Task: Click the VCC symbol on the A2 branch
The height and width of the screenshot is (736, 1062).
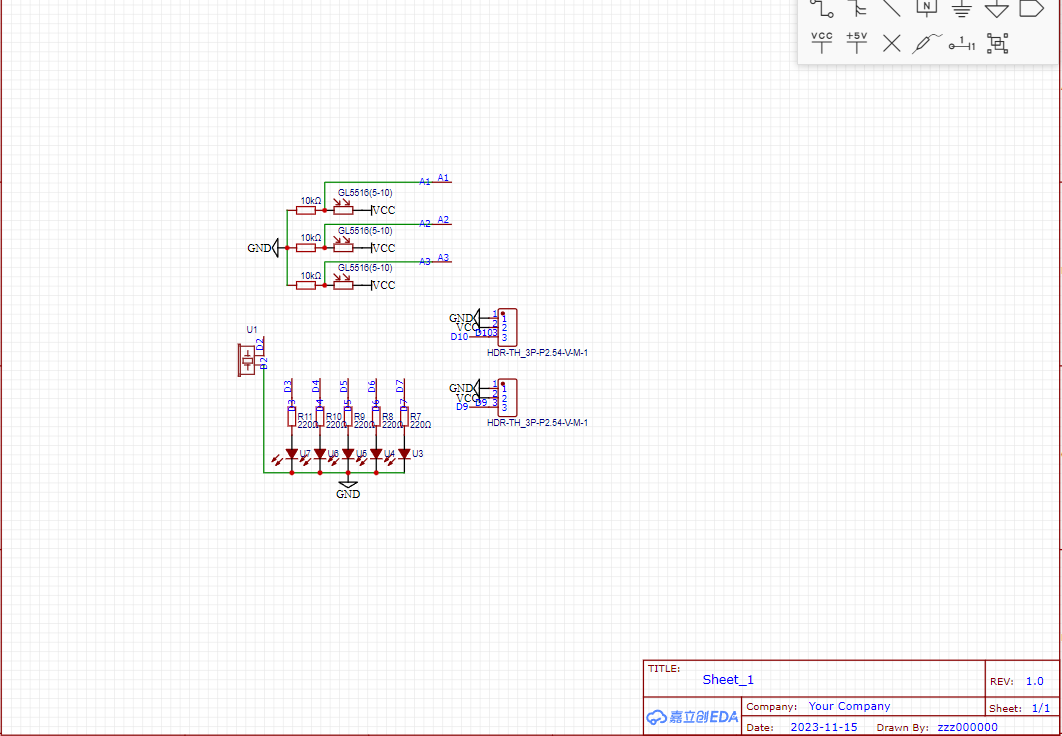Action: 383,248
